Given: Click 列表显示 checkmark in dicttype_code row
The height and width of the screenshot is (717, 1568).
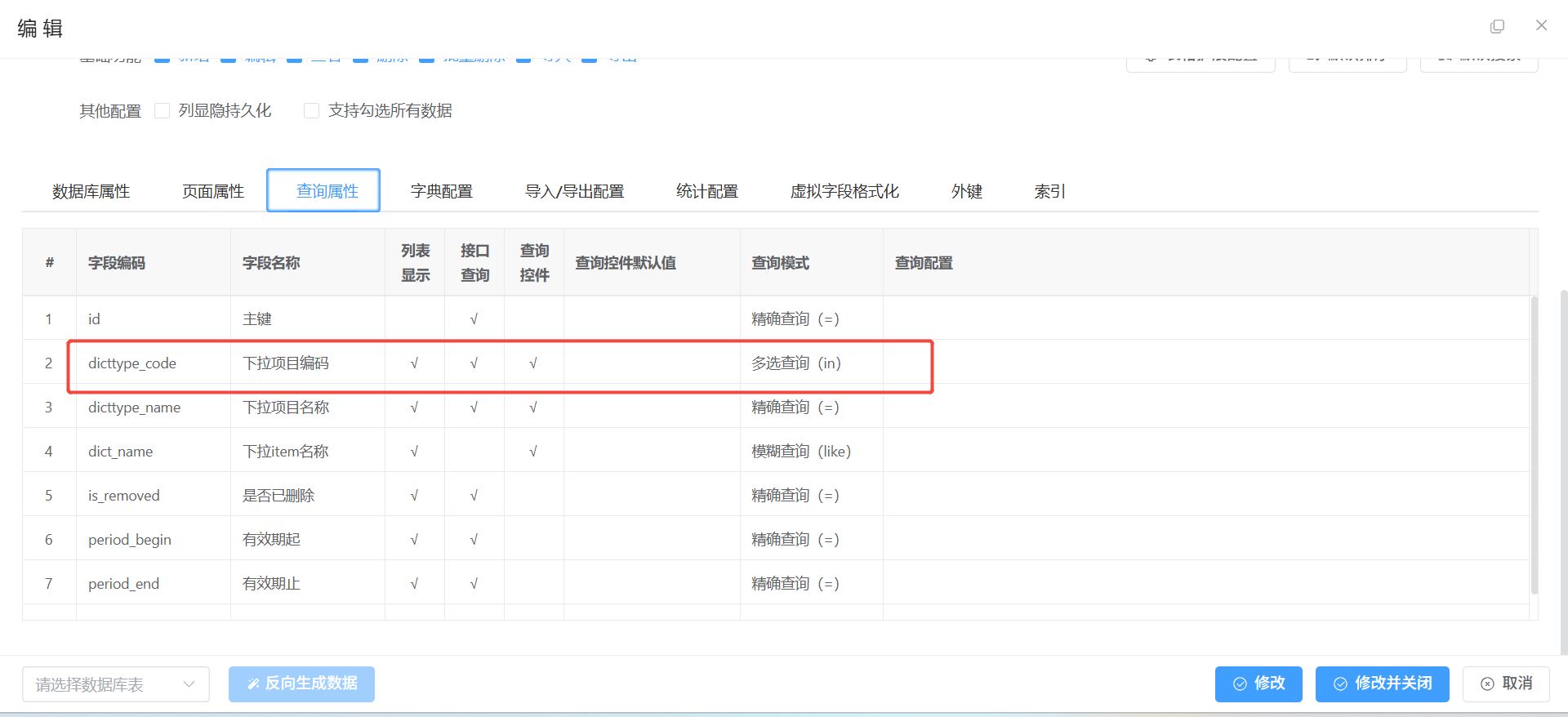Looking at the screenshot, I should pyautogui.click(x=414, y=363).
